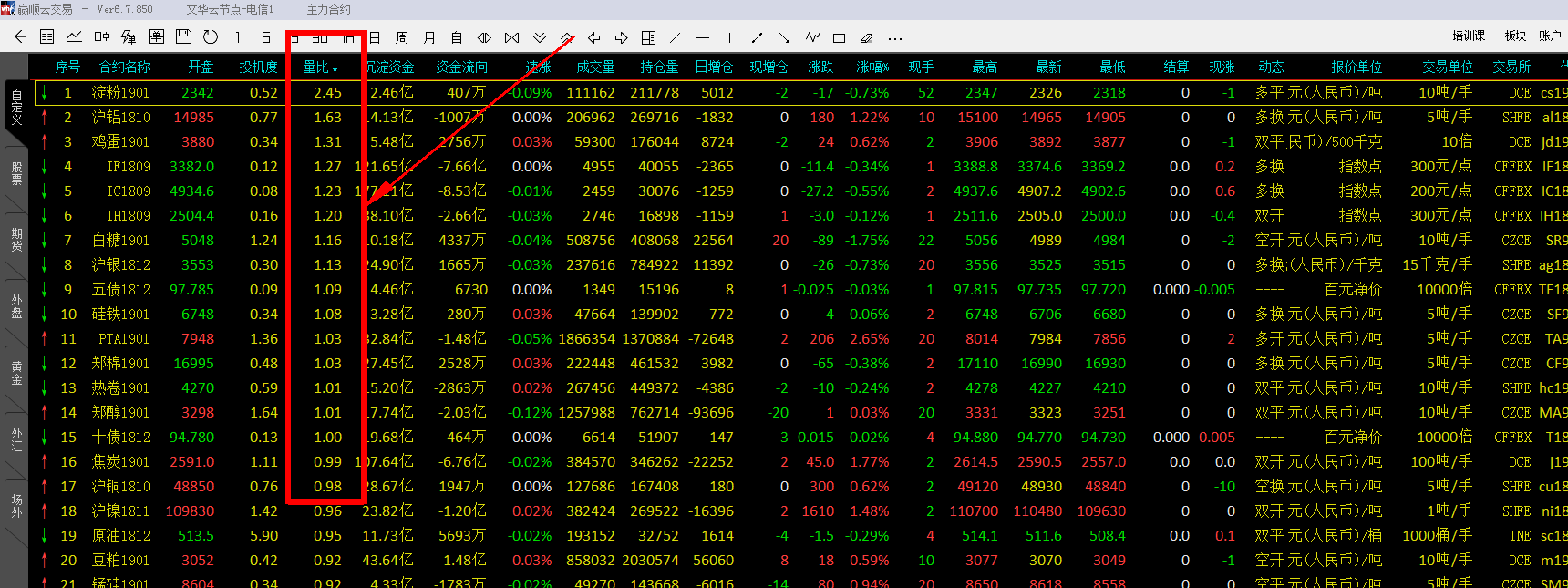Choose the 周 (weekly) period button
The width and height of the screenshot is (1568, 588).
(x=402, y=38)
